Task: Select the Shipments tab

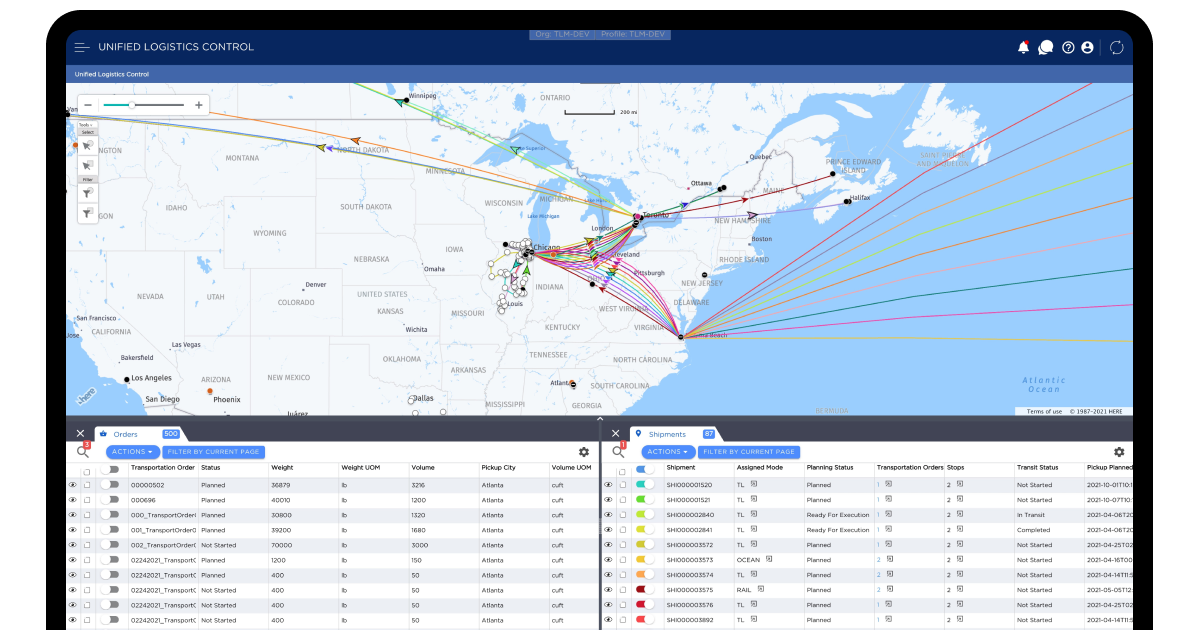Action: click(667, 434)
